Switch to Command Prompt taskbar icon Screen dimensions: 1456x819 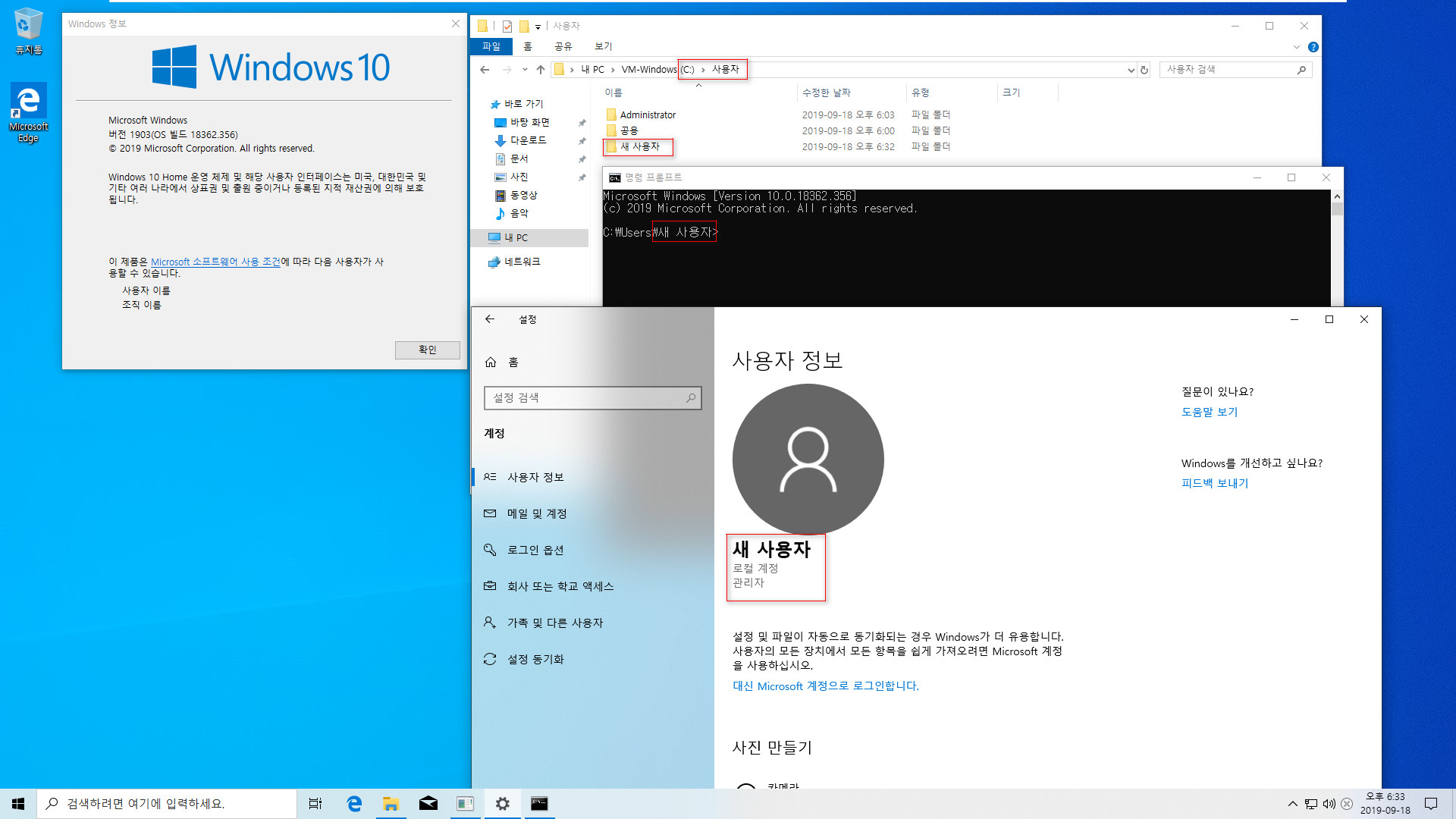point(539,804)
